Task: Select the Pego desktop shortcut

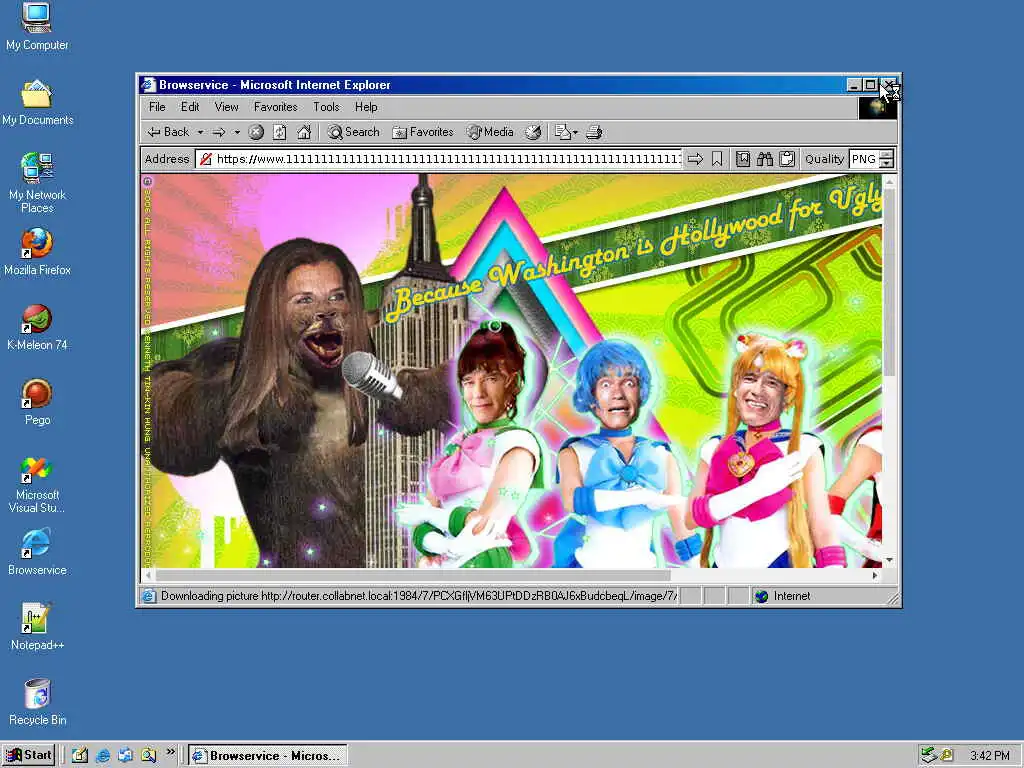Action: click(x=37, y=402)
